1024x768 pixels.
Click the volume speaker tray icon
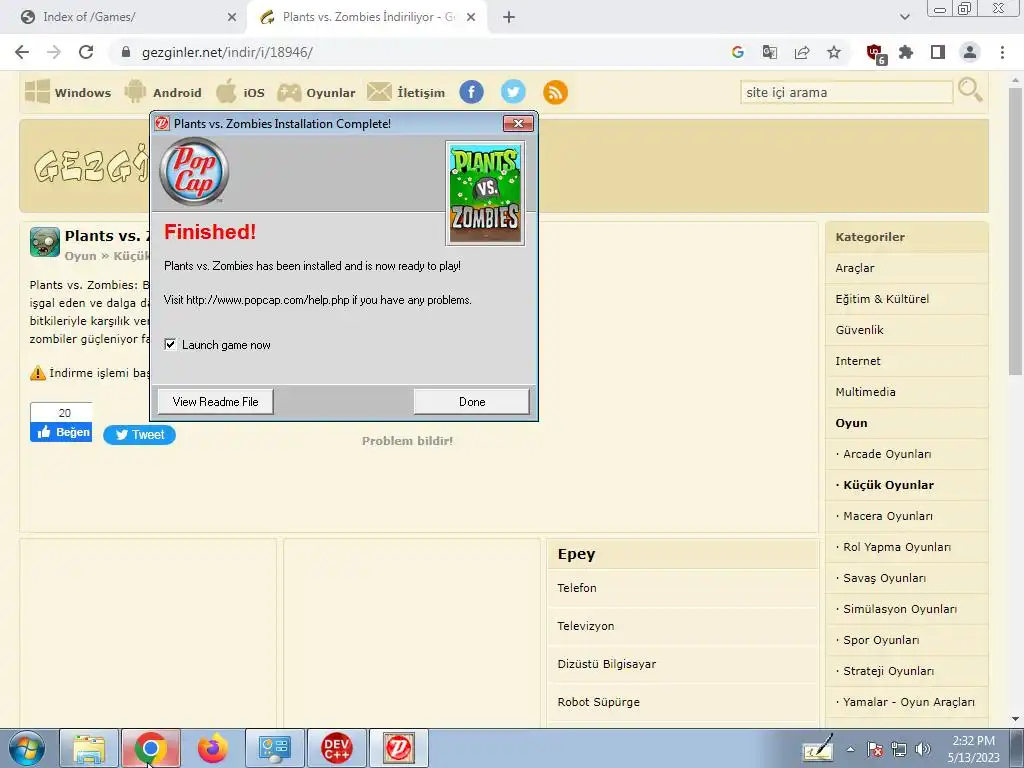pyautogui.click(x=923, y=749)
